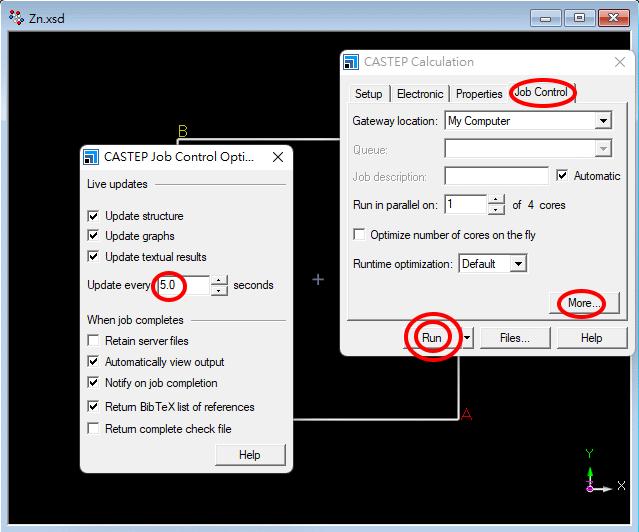
Task: Decrease the Run in parallel cores value
Action: coord(497,210)
